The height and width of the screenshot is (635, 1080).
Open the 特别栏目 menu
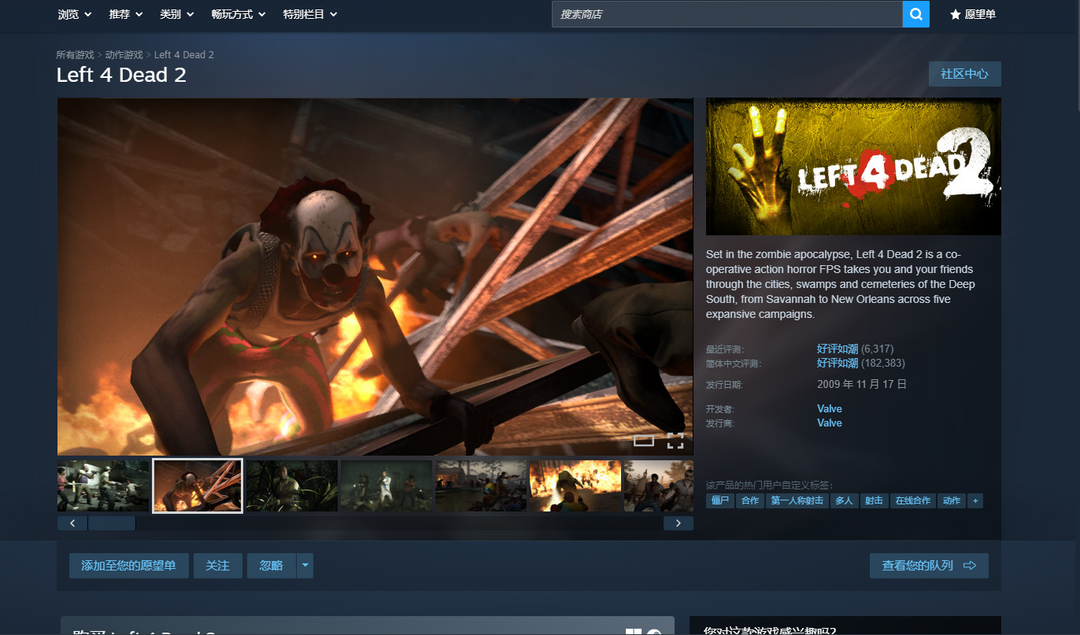pyautogui.click(x=310, y=14)
